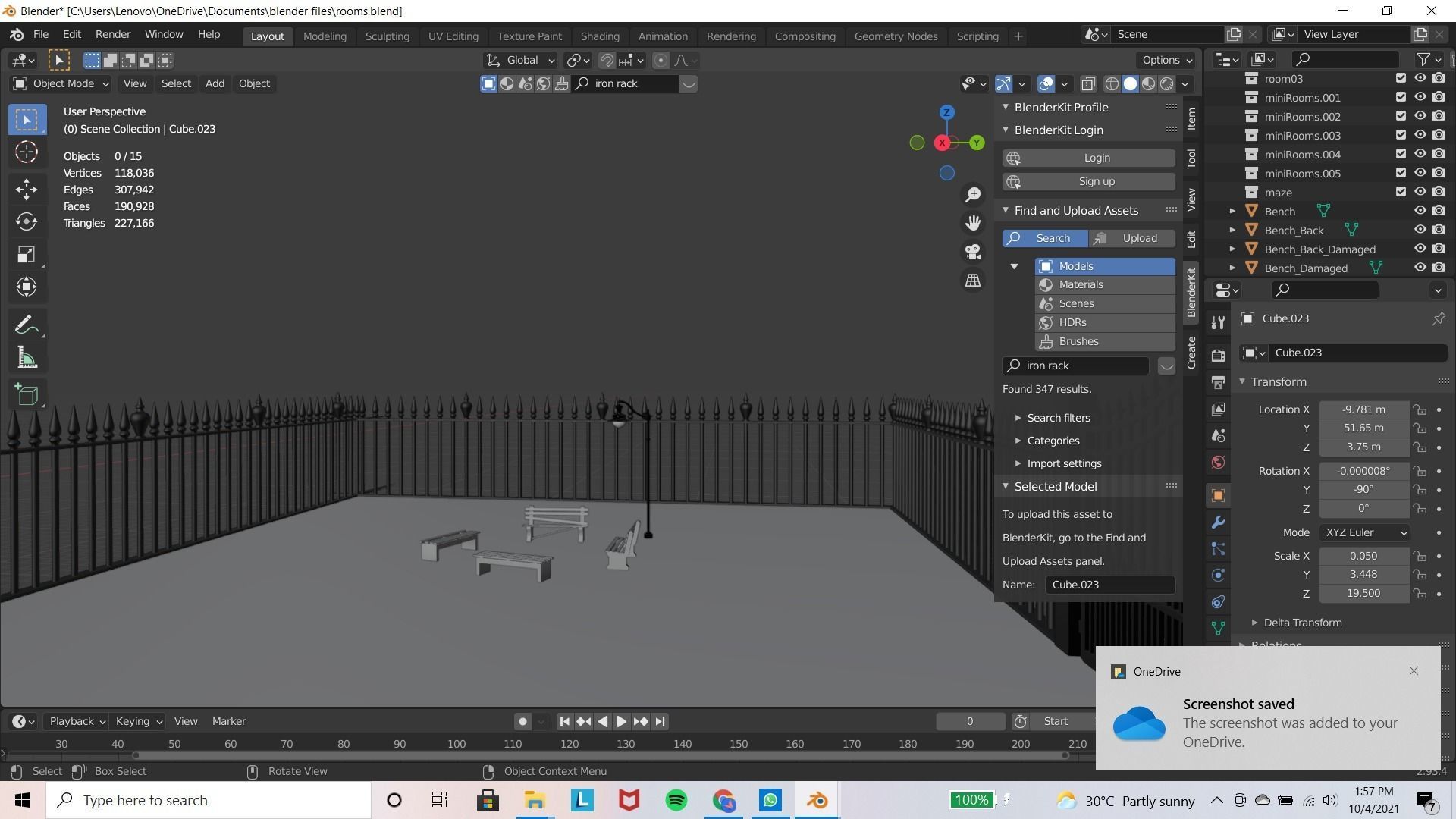Select Materials asset type

pos(1106,285)
